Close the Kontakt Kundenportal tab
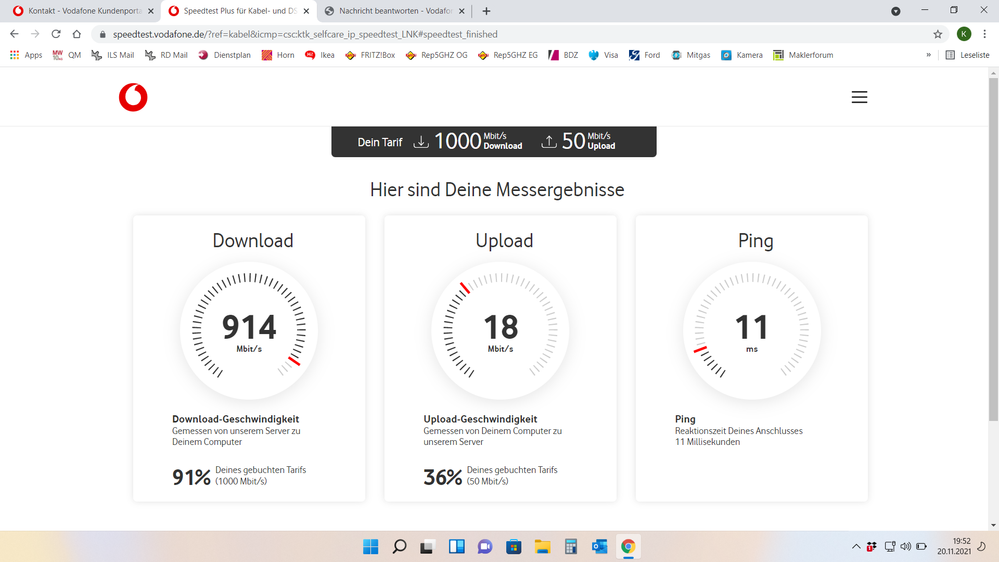 tap(151, 11)
